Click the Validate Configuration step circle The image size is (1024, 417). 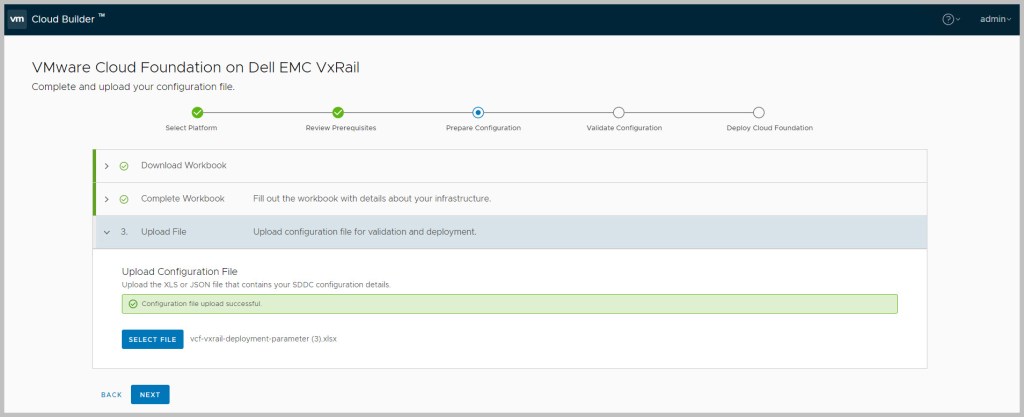[618, 113]
